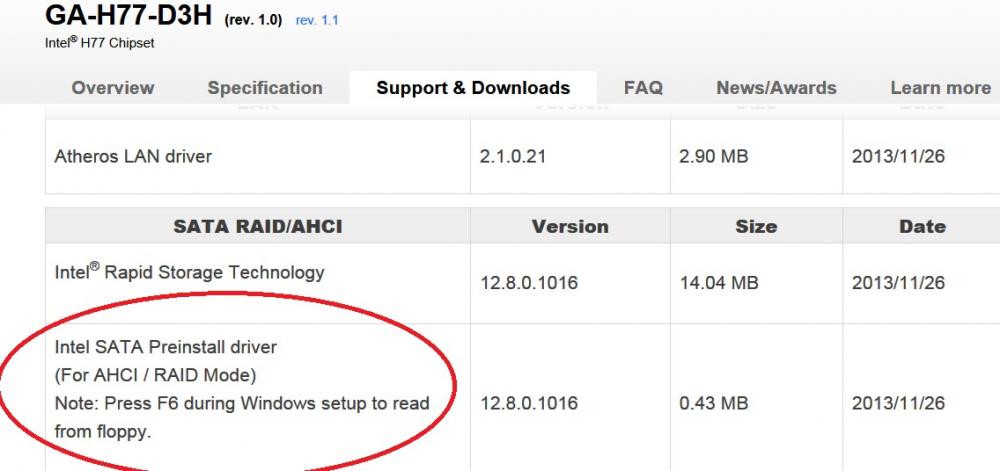1000x471 pixels.
Task: Click the Rapid Storage Technology version 12.8.0.1016 cell
Action: pyautogui.click(x=529, y=282)
